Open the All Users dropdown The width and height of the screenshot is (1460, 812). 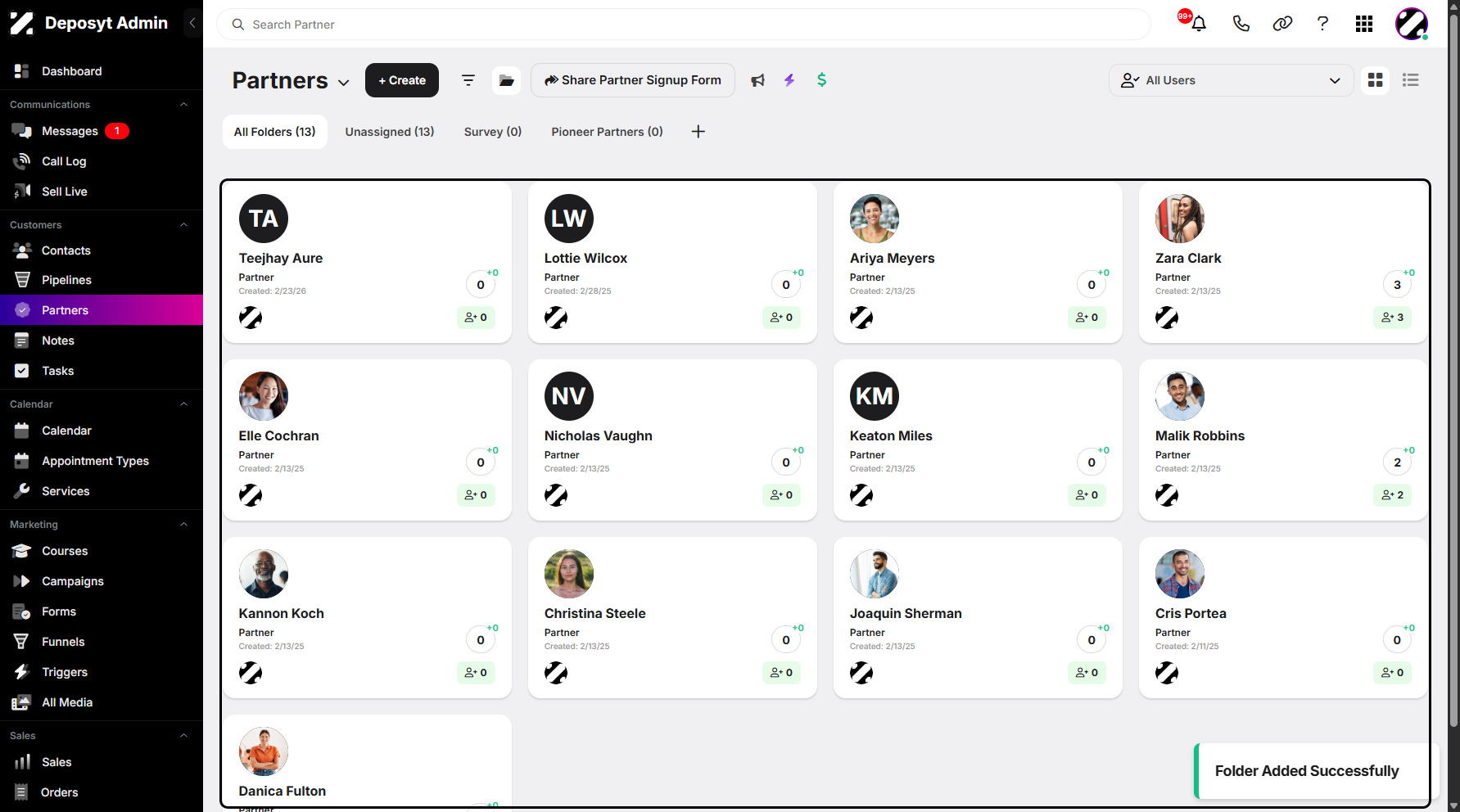pyautogui.click(x=1231, y=80)
